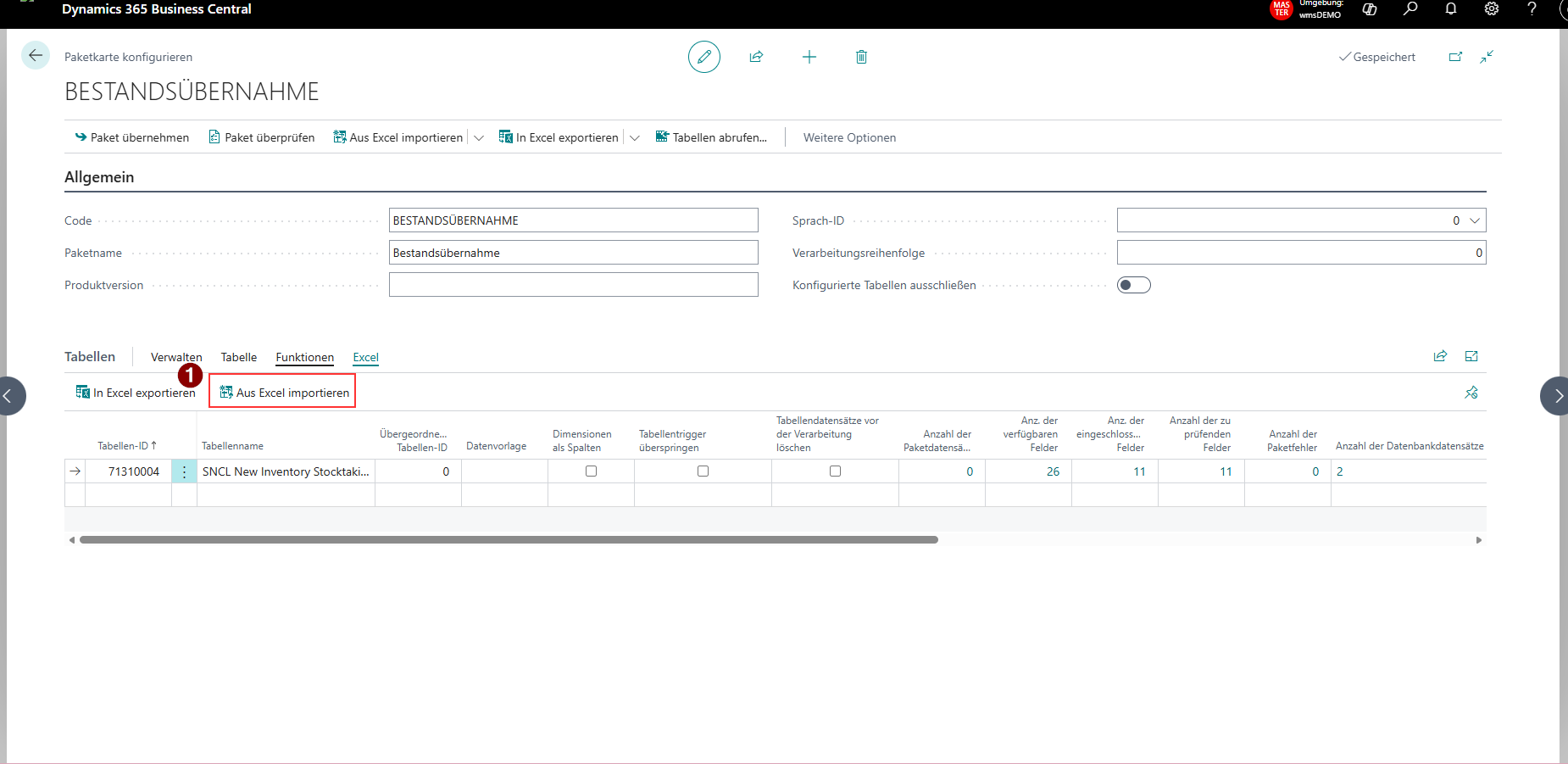This screenshot has height=764, width=1568.
Task: Toggle Konfigurierte Tabellen ausschließen switch
Action: (x=1133, y=285)
